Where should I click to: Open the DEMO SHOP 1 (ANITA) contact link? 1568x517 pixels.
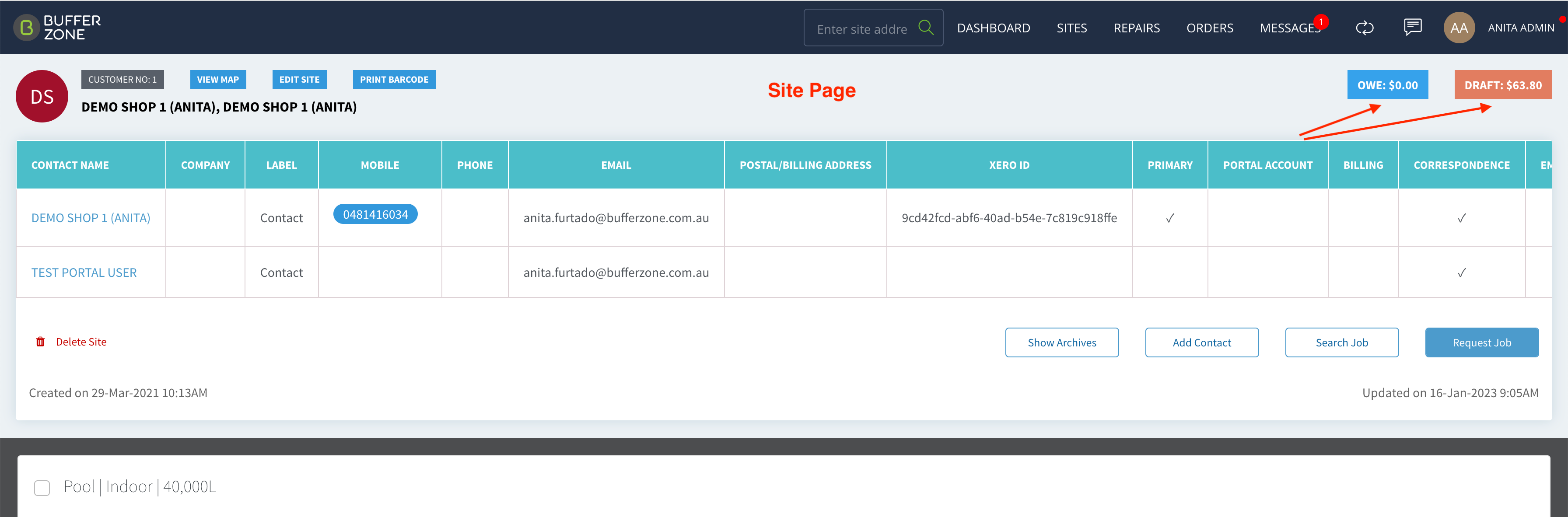pos(91,218)
